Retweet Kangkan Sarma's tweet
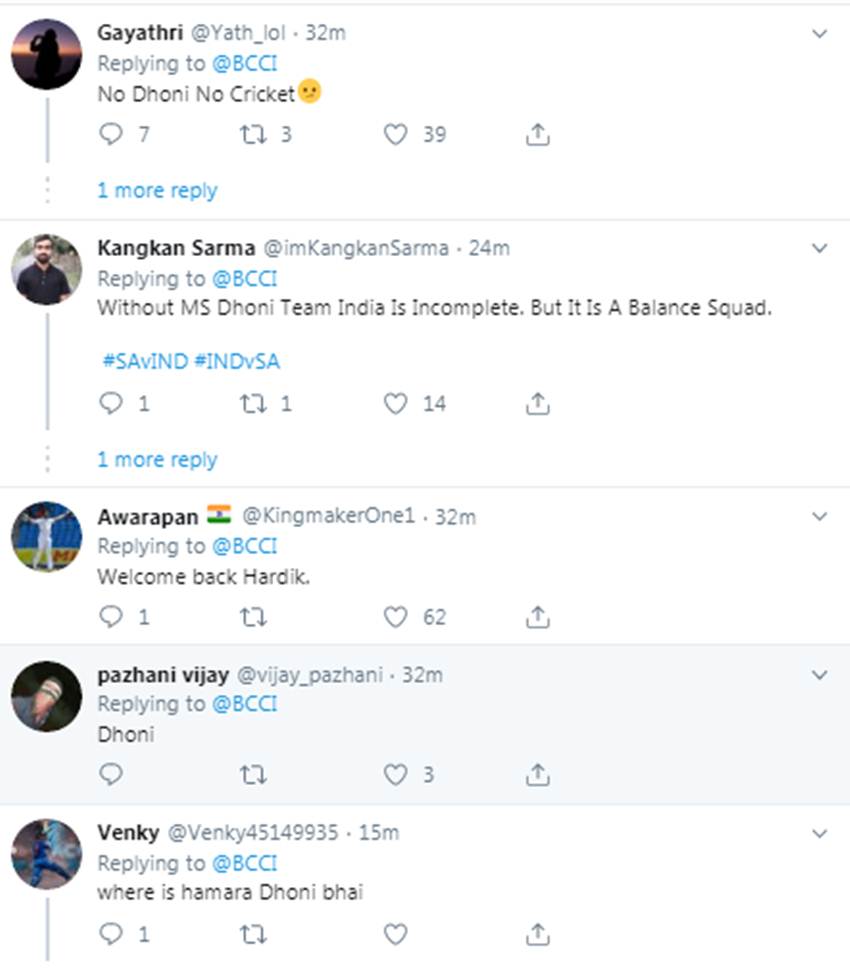 click(x=253, y=403)
